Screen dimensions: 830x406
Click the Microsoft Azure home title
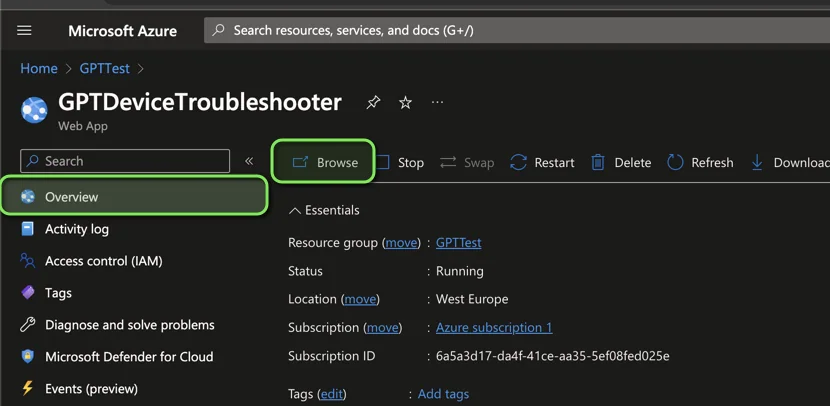pyautogui.click(x=122, y=31)
